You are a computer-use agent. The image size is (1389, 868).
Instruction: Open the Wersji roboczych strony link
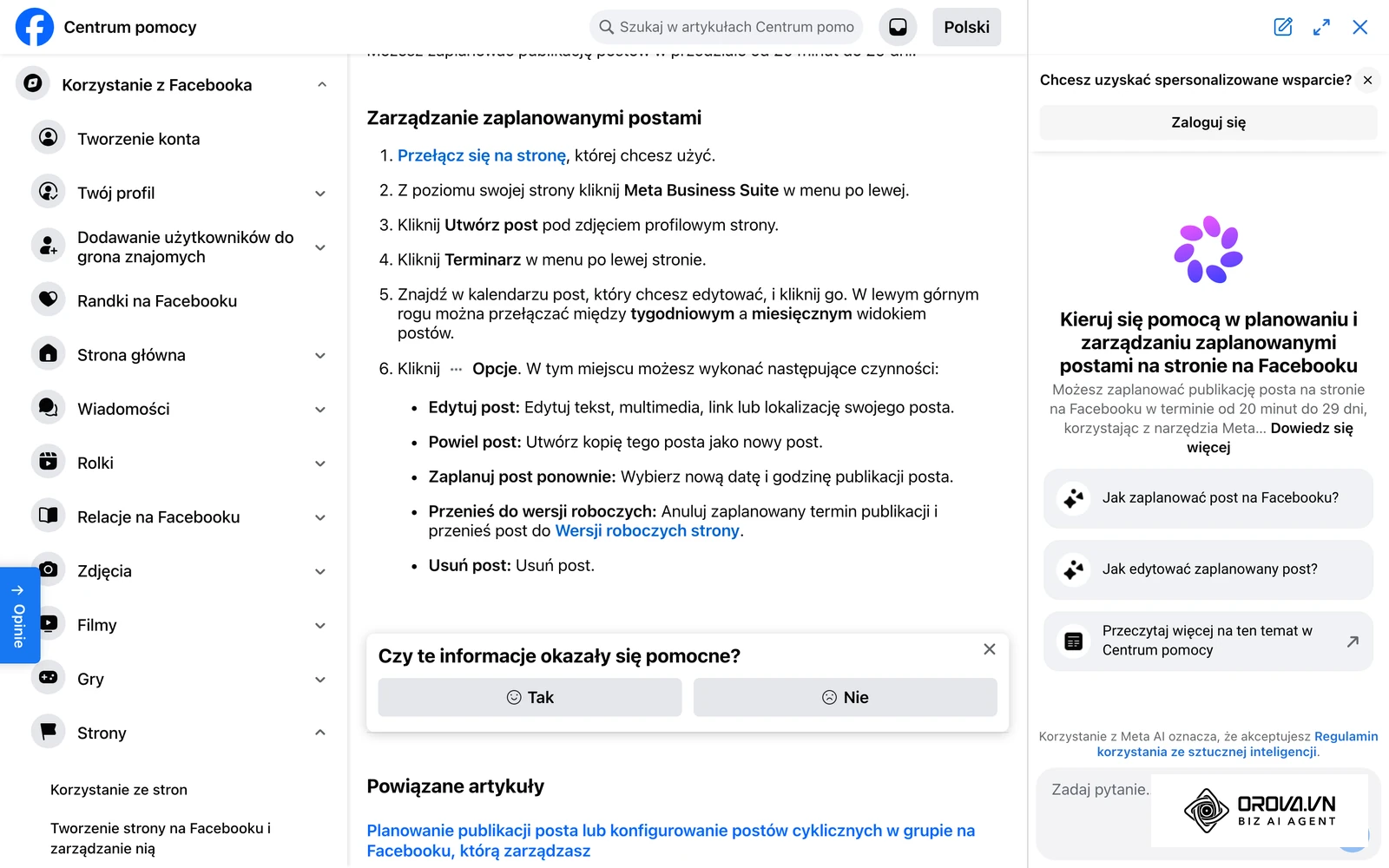pyautogui.click(x=647, y=530)
